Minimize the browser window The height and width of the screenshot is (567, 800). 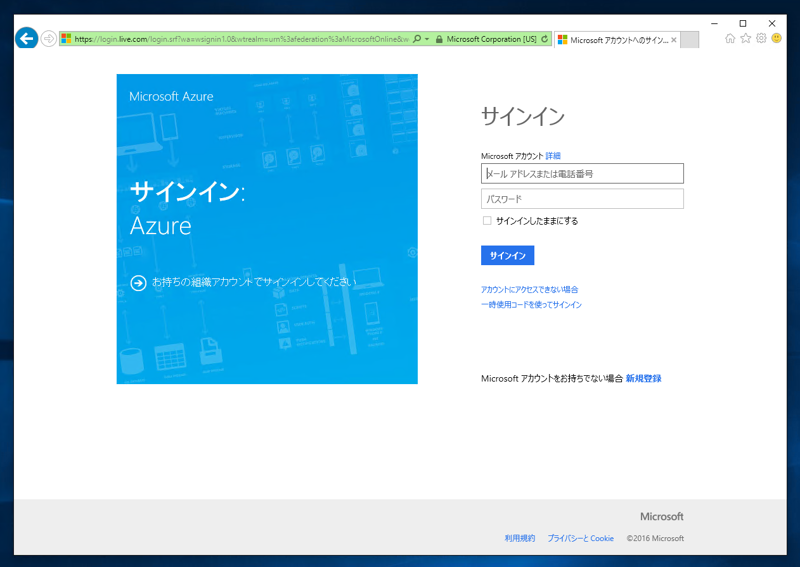(x=714, y=23)
